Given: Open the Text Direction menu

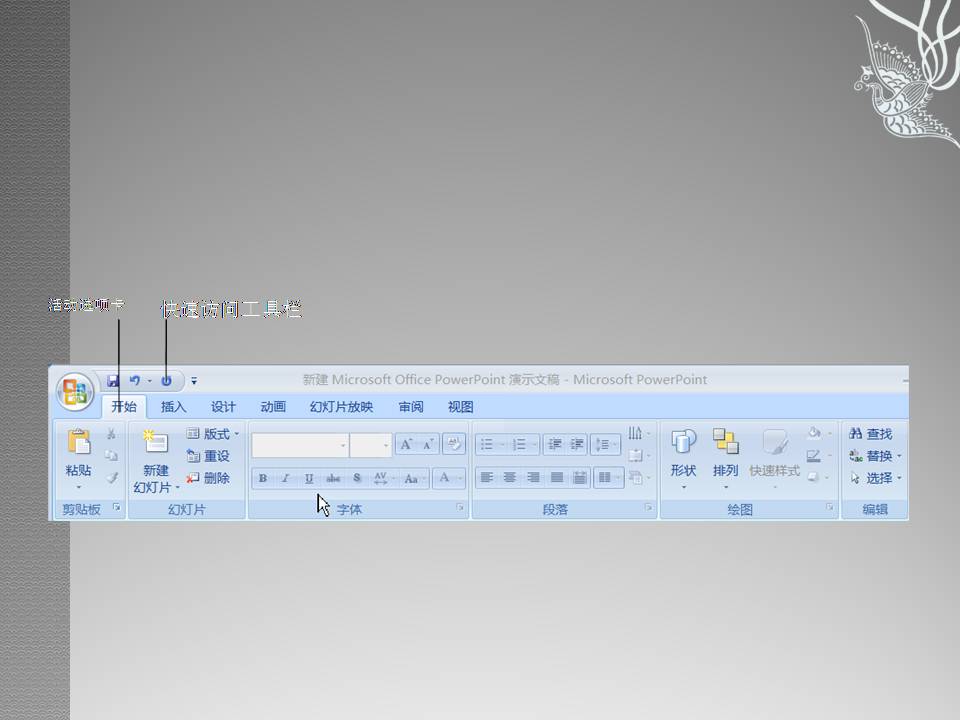Looking at the screenshot, I should click(x=638, y=433).
